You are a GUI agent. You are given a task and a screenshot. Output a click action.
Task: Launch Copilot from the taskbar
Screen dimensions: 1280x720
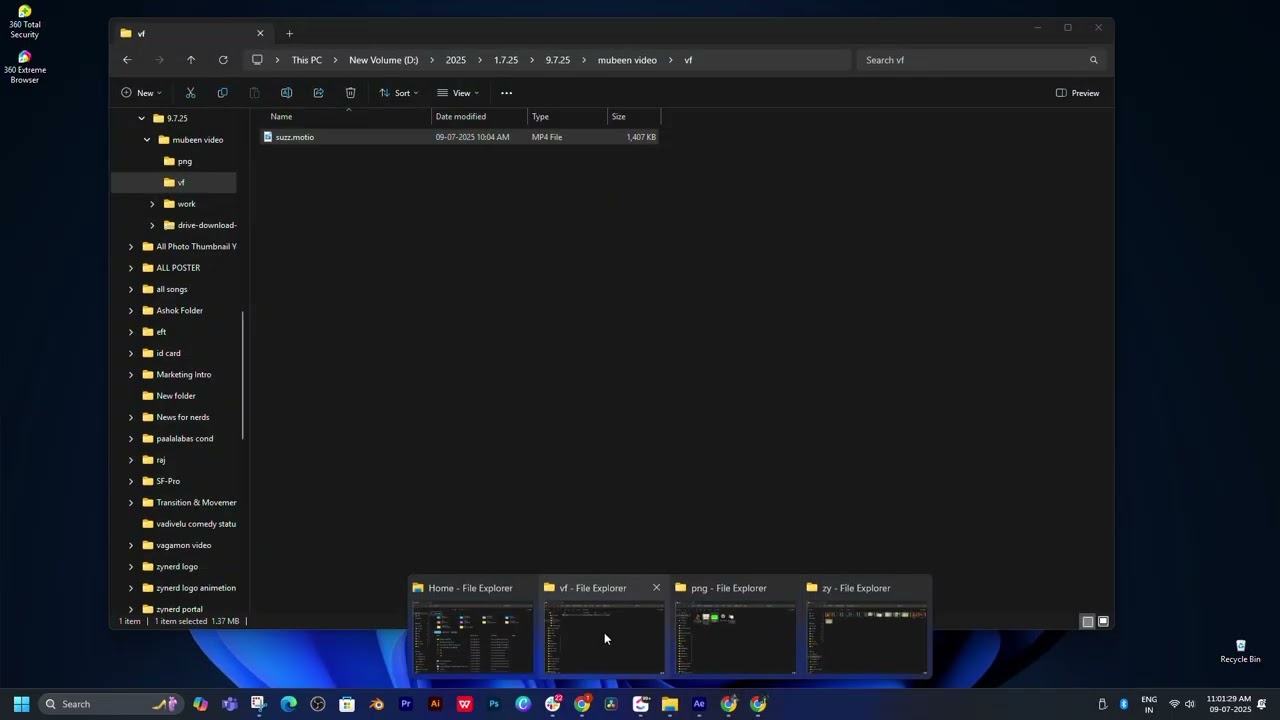(200, 704)
